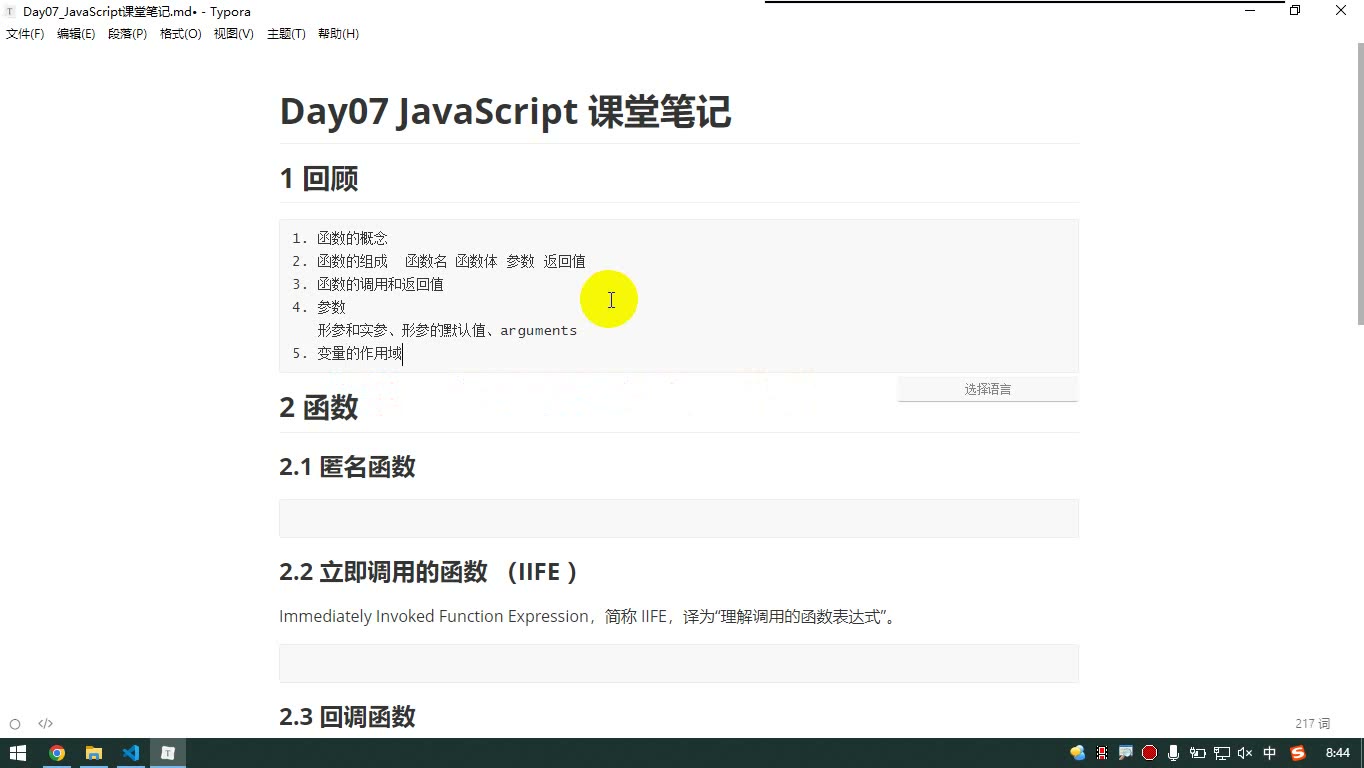
Task: Open the 编辑(E) menu
Action: tap(76, 34)
